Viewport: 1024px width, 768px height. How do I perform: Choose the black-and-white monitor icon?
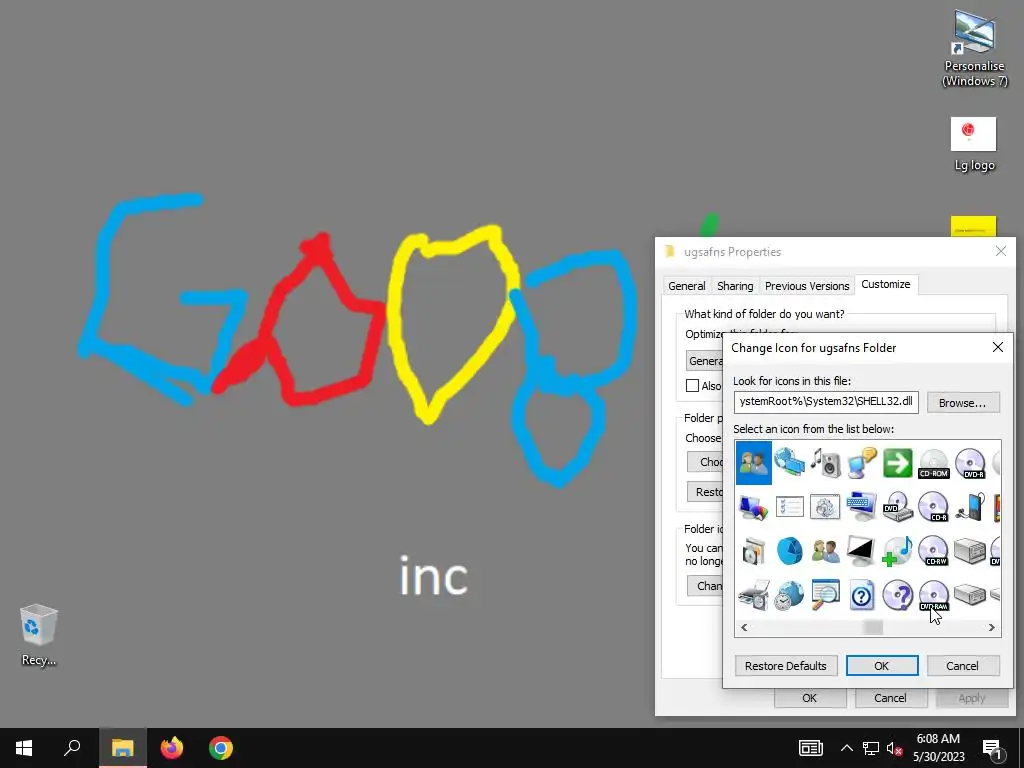point(861,551)
